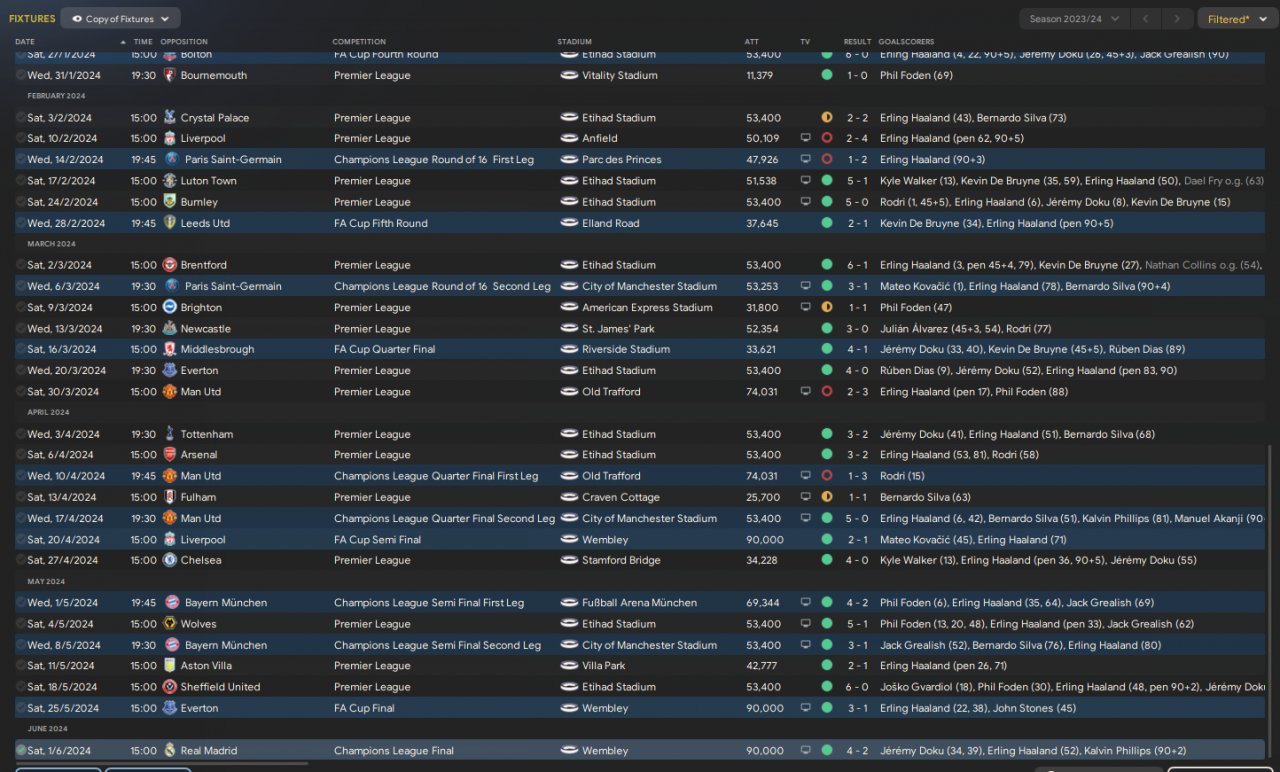Viewport: 1280px width, 772px height.
Task: Click the Leeds Utd club badge
Action: pos(172,223)
